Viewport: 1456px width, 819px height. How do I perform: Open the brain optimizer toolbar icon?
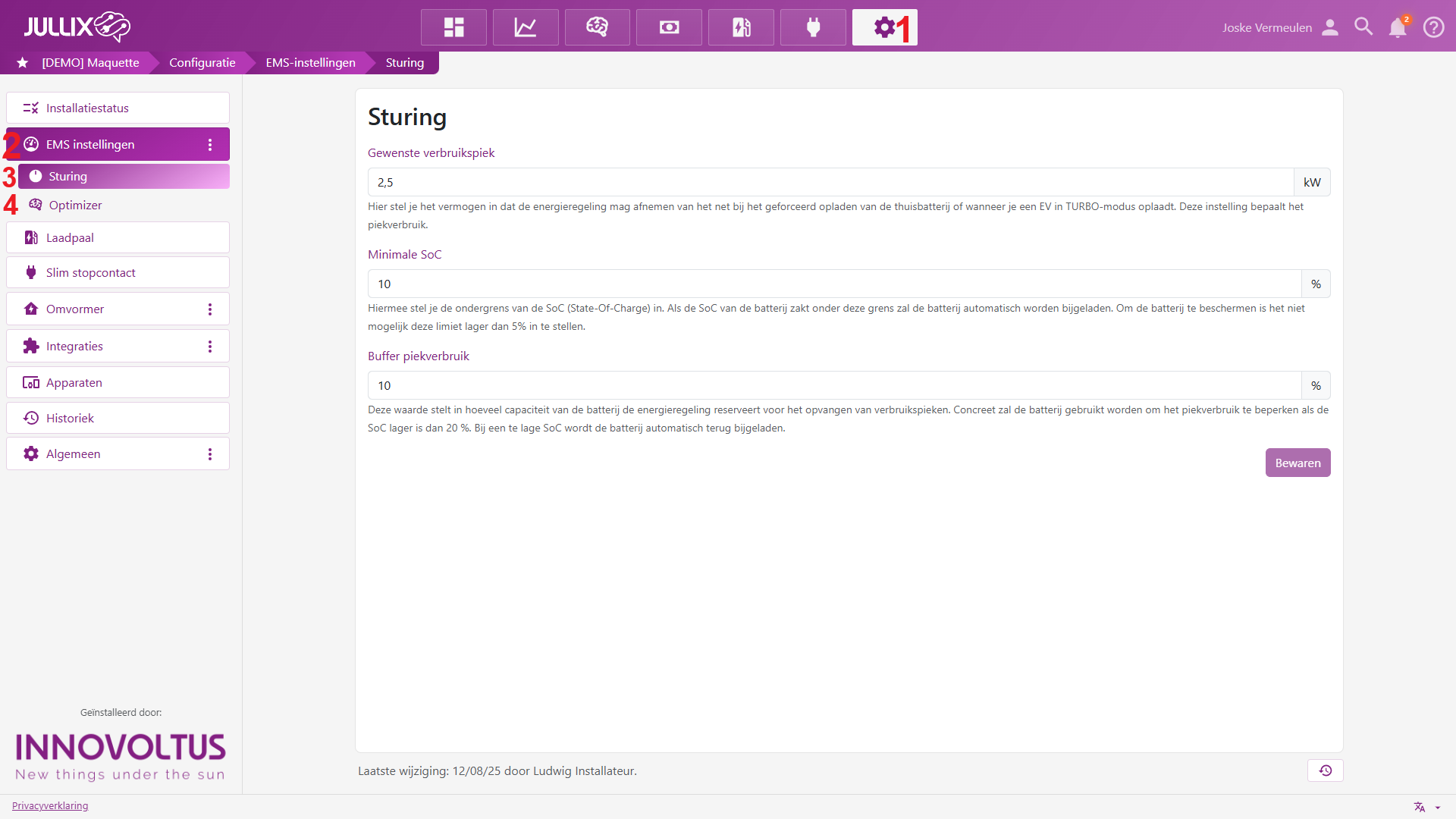[x=597, y=27]
